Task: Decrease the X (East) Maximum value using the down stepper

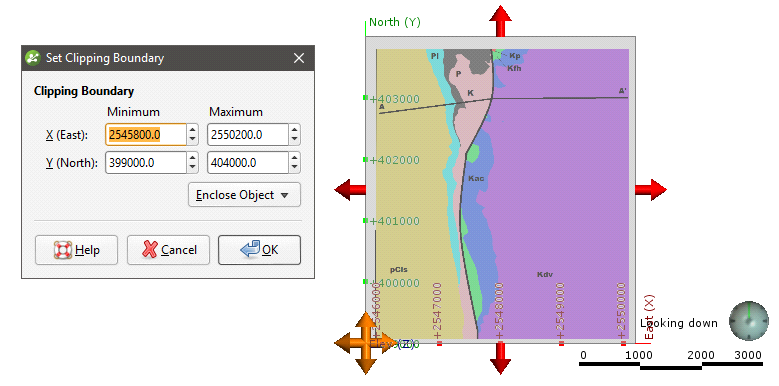Action: point(295,140)
